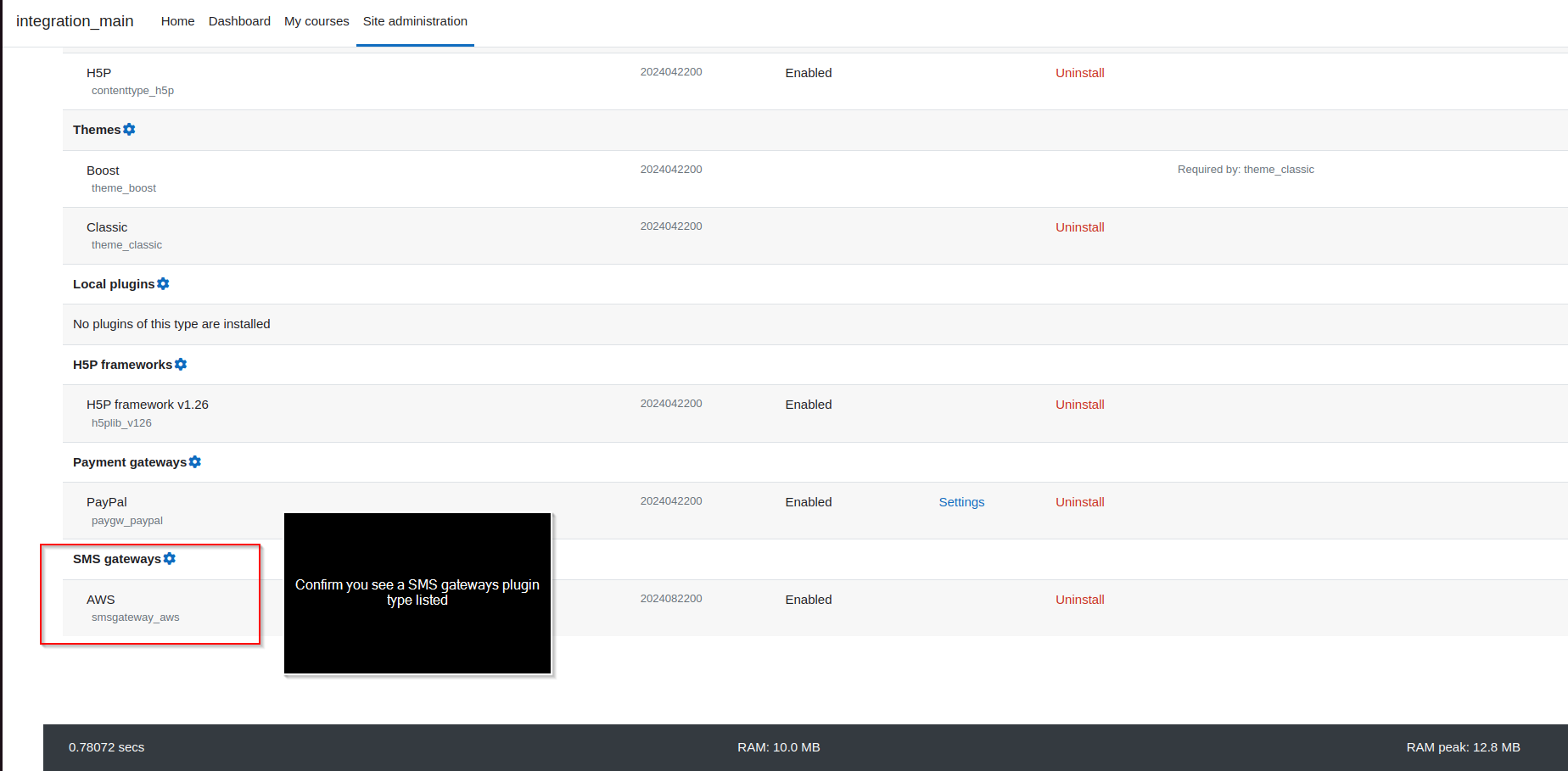Click 'RAM peak: 12.8 MB' in the footer

tap(1463, 747)
